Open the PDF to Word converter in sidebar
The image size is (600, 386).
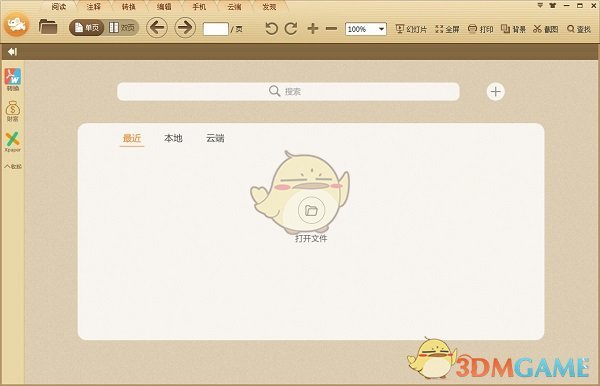pyautogui.click(x=13, y=79)
